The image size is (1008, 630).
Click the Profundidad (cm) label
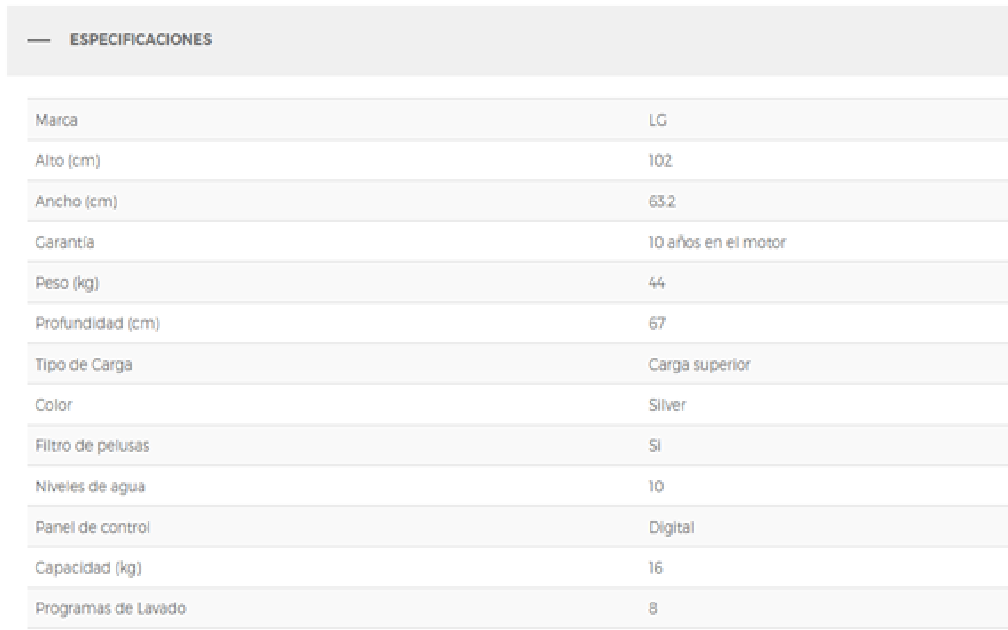click(98, 323)
